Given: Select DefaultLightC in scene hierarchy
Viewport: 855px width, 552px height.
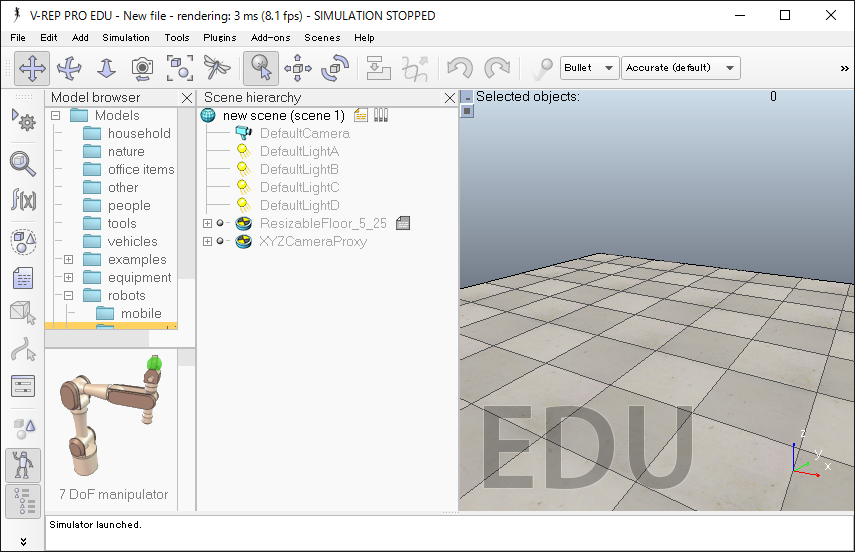Looking at the screenshot, I should [x=299, y=188].
